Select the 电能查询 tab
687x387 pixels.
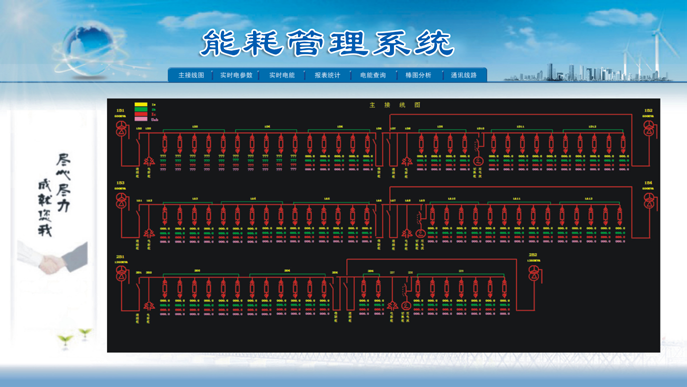(x=373, y=75)
